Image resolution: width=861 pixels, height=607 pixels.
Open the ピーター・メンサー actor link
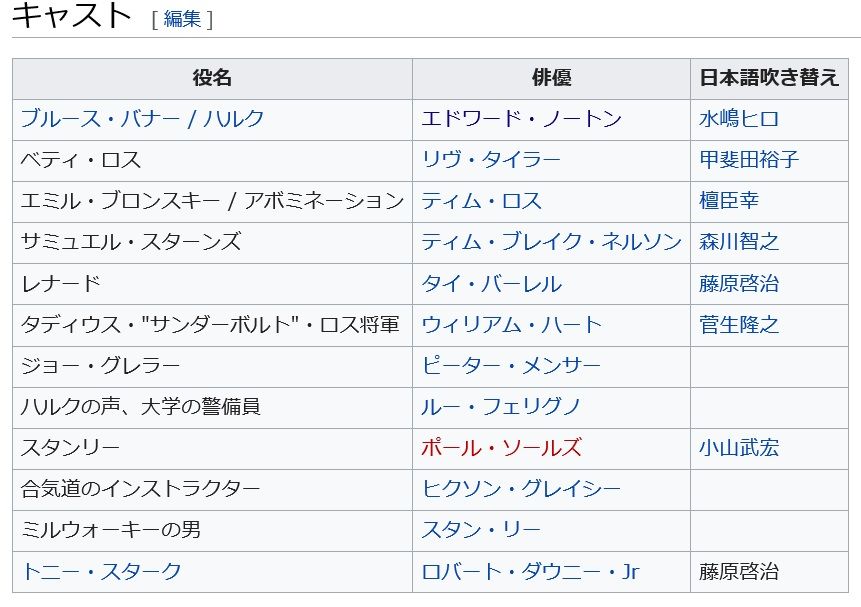tap(511, 366)
